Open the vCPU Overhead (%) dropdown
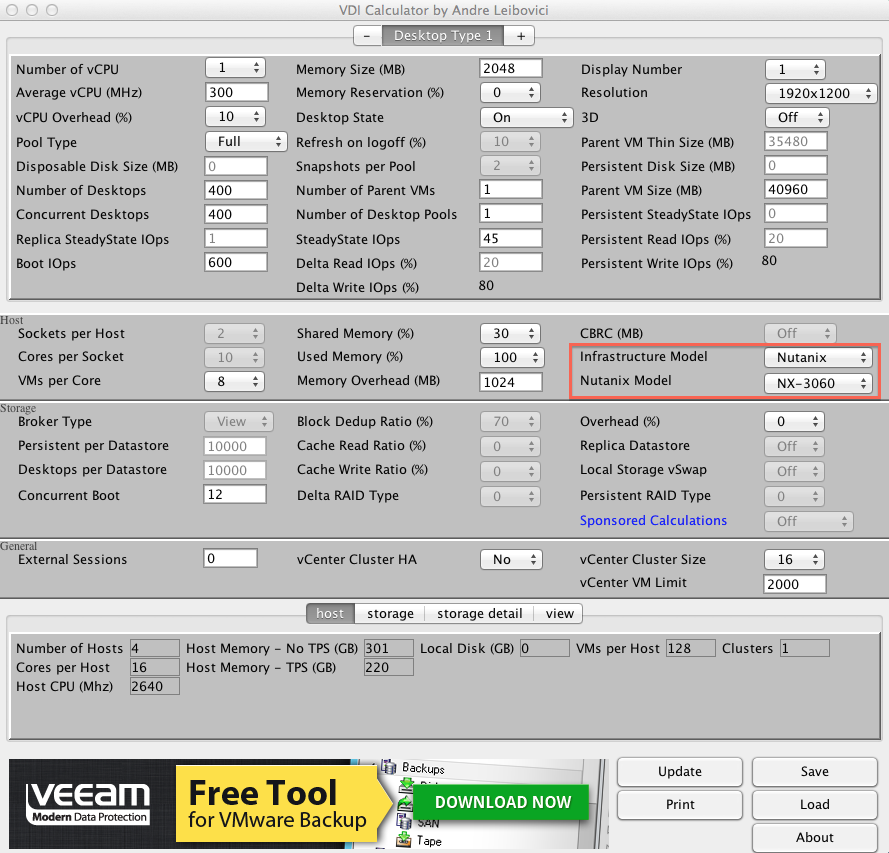The image size is (889, 853). [x=235, y=117]
